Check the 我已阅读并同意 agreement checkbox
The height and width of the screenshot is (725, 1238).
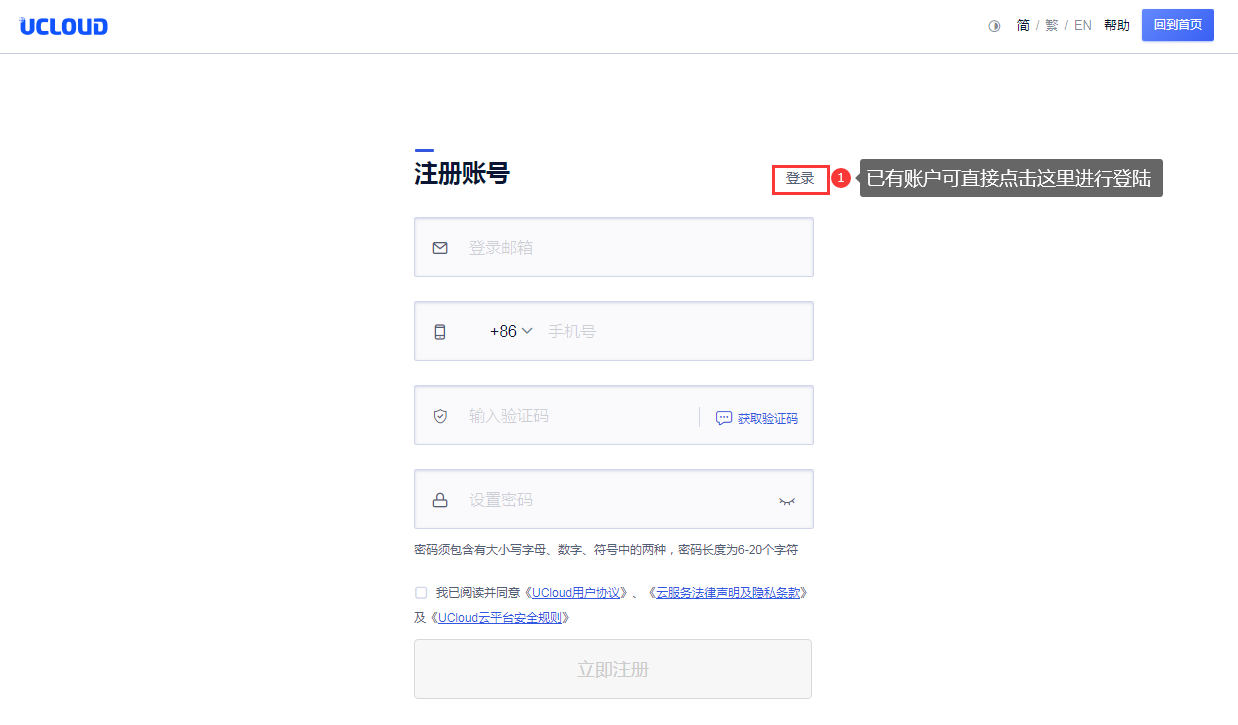tap(421, 592)
